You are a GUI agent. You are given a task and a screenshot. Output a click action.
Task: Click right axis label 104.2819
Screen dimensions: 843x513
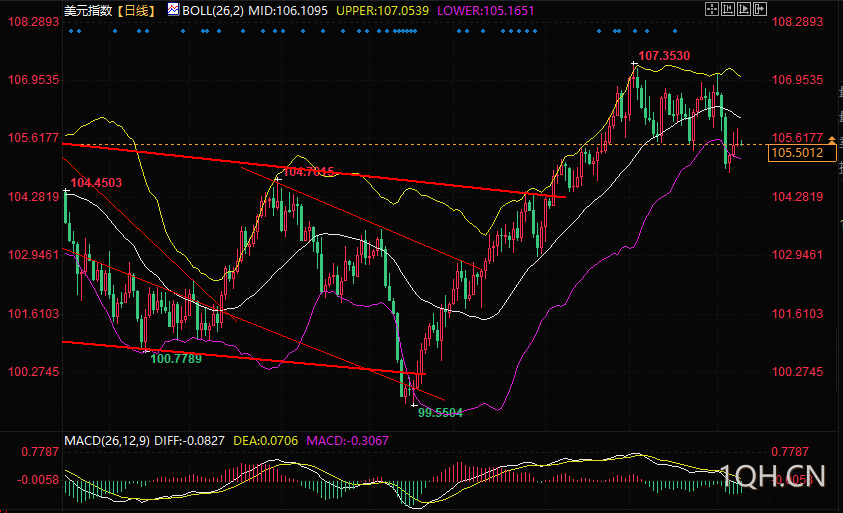pos(797,197)
